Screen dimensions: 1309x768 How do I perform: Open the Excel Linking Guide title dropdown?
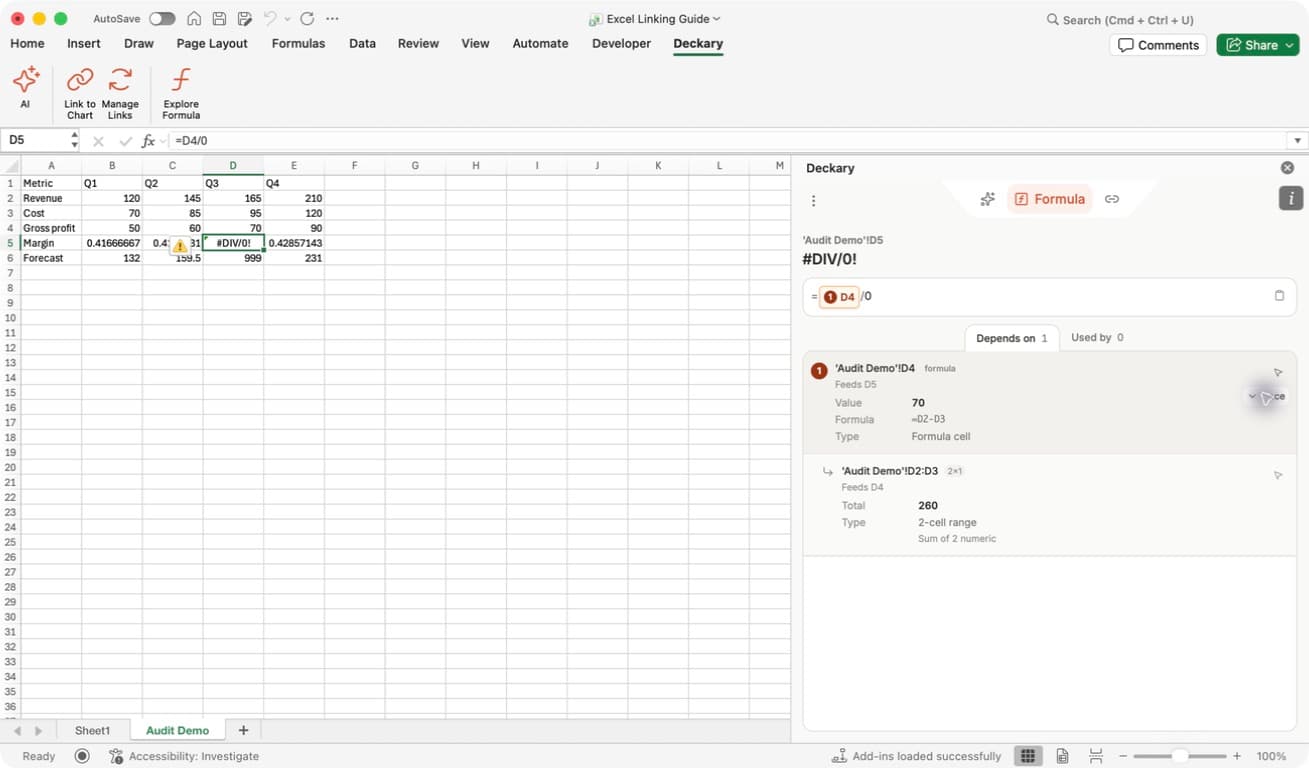tap(716, 19)
